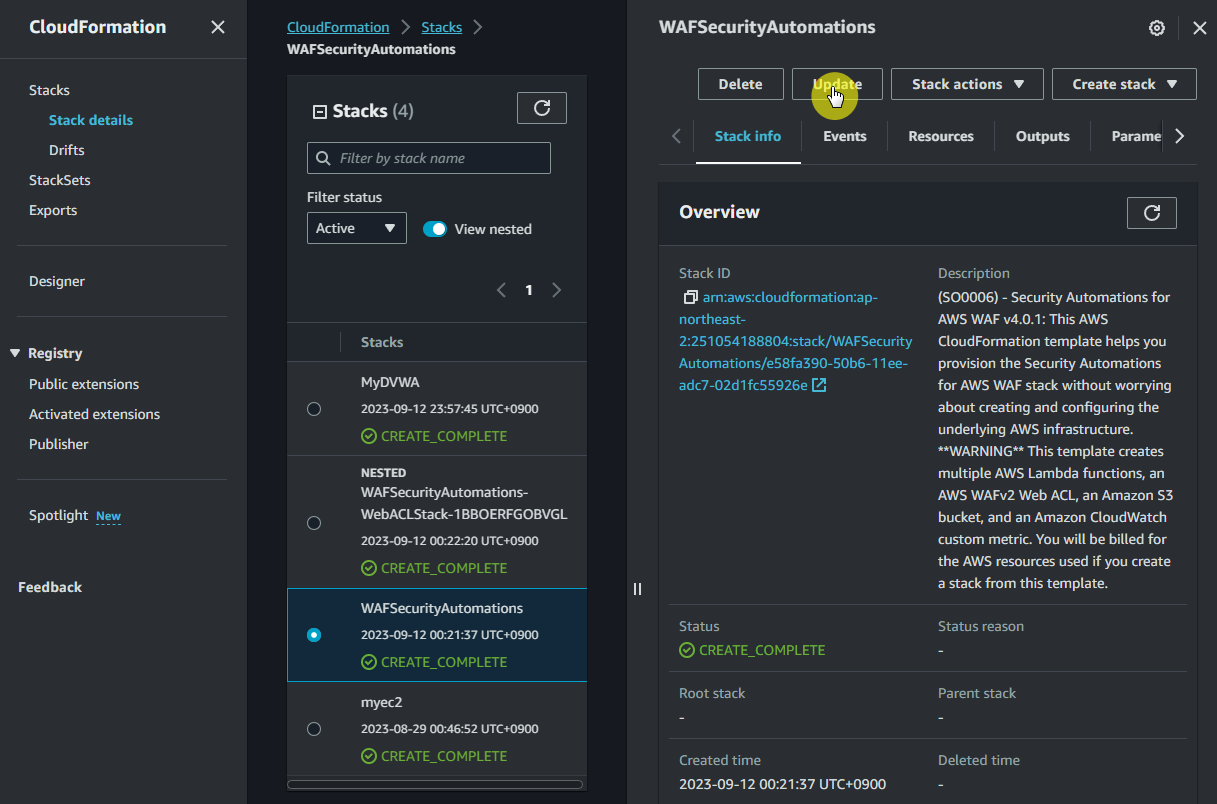Image resolution: width=1217 pixels, height=804 pixels.
Task: Click the Update button
Action: 837,84
